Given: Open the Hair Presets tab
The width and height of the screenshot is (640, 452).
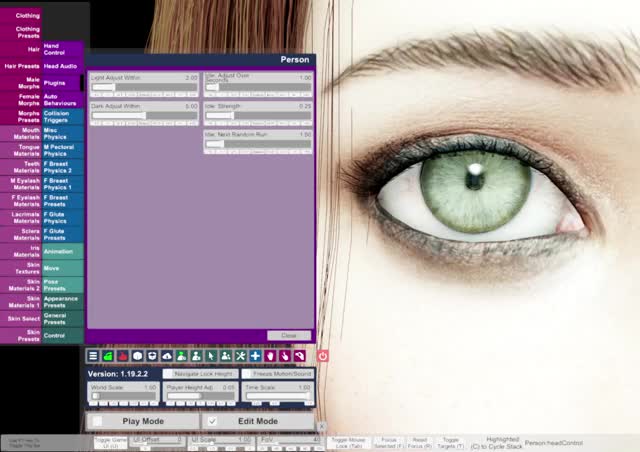Looking at the screenshot, I should [x=21, y=66].
